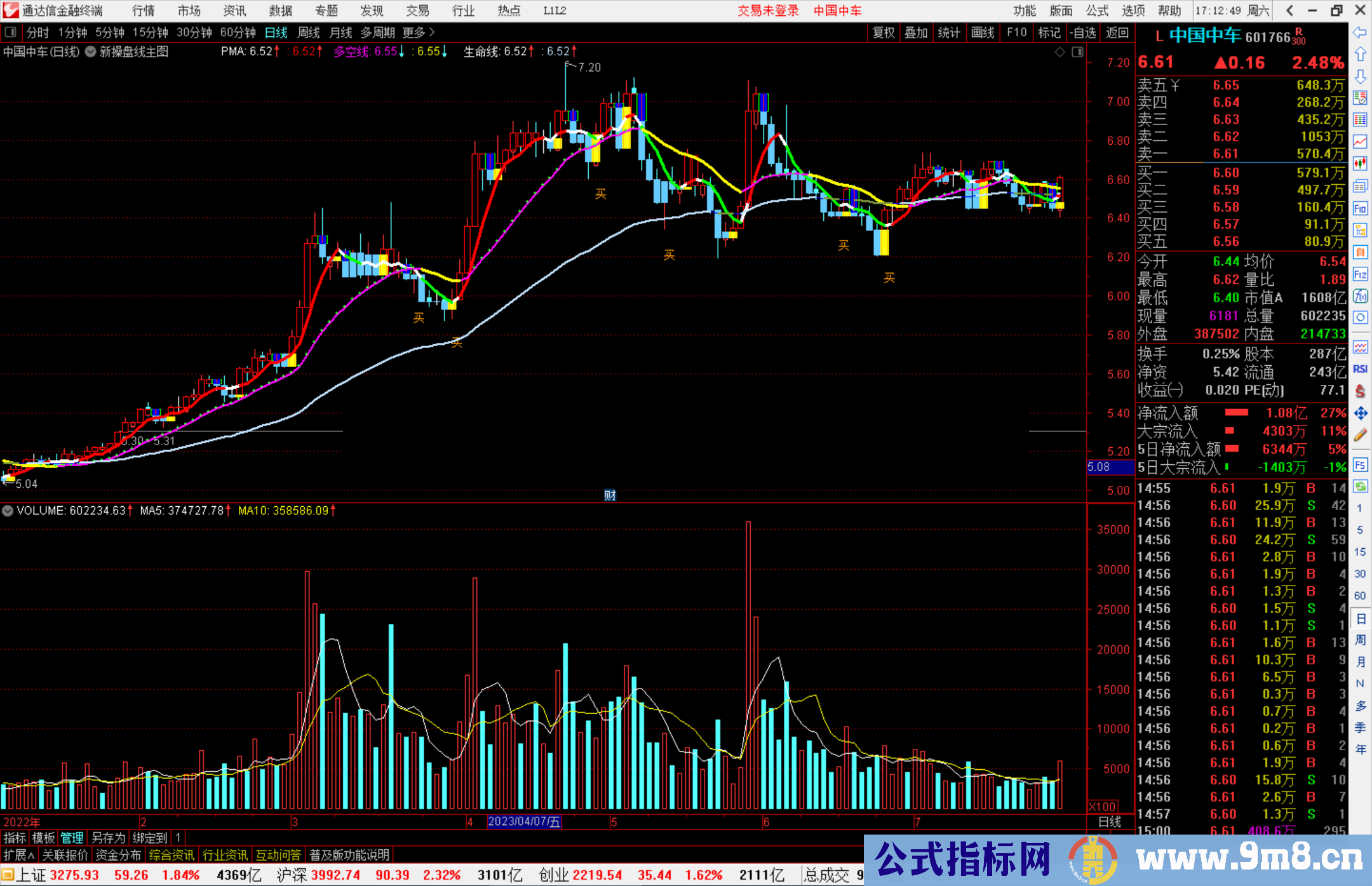Toggle the 新操盘线主图 indicator dropdown
Screen dimensions: 1372x886
[91, 51]
